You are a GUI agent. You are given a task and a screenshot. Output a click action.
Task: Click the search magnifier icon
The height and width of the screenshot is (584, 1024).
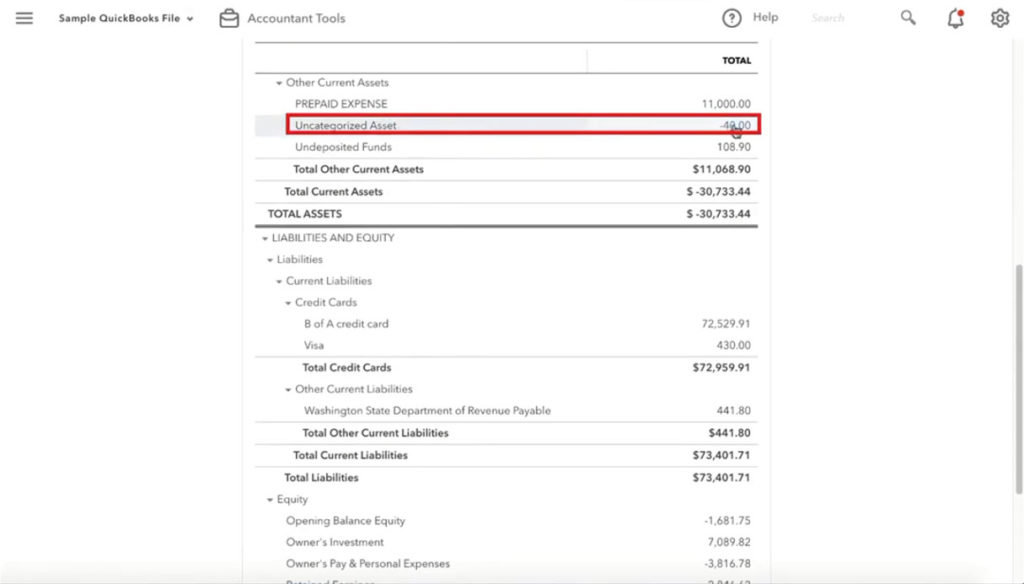[x=907, y=17]
